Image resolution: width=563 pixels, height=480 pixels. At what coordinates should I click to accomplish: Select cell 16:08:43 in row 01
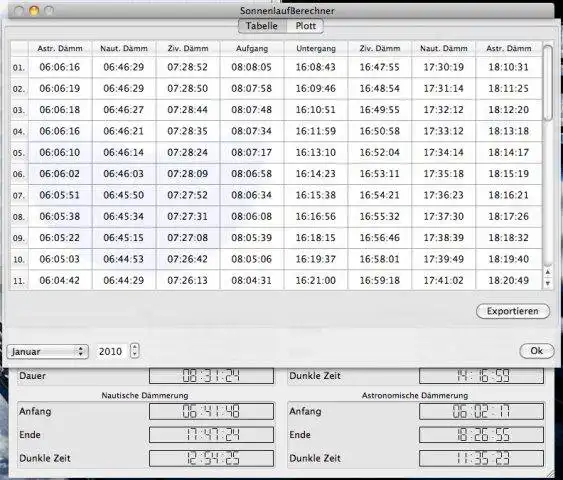(x=316, y=67)
